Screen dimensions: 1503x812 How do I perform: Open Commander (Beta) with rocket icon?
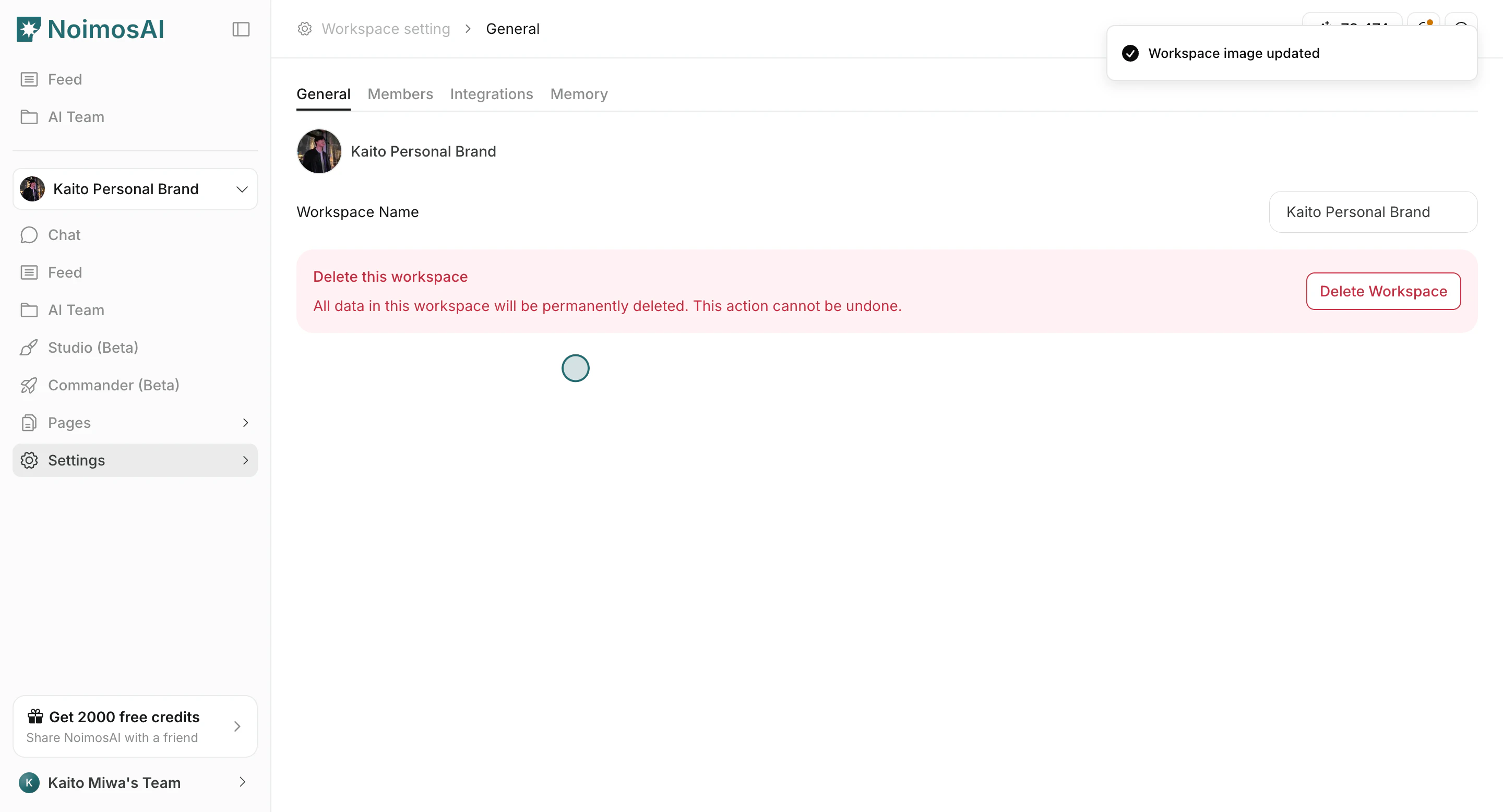tap(113, 385)
